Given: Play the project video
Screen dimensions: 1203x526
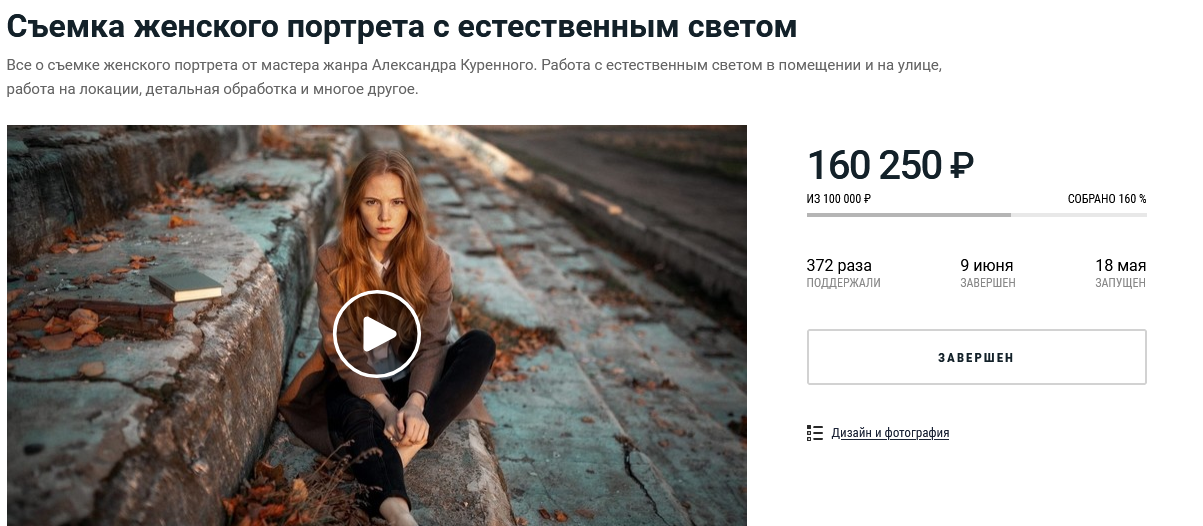Looking at the screenshot, I should click(377, 334).
